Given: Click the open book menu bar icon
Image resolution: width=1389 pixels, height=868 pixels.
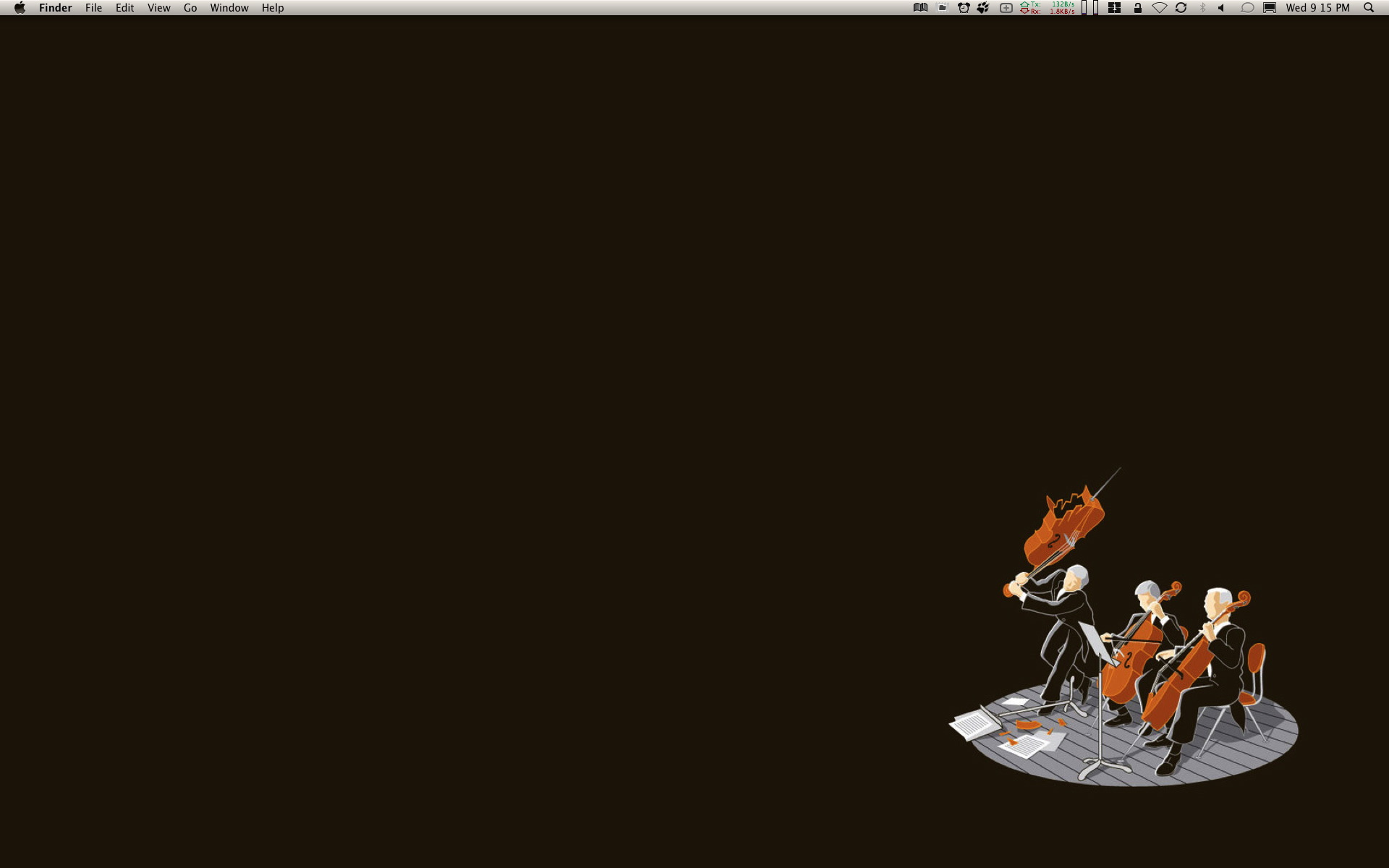Looking at the screenshot, I should (x=920, y=8).
